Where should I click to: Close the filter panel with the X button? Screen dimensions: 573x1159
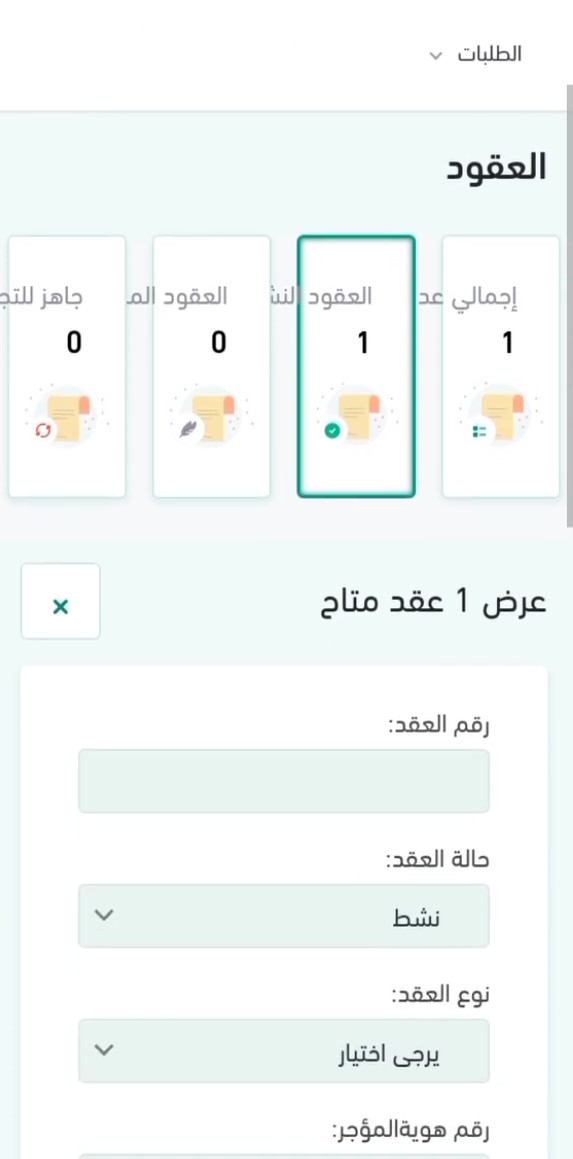coord(61,601)
